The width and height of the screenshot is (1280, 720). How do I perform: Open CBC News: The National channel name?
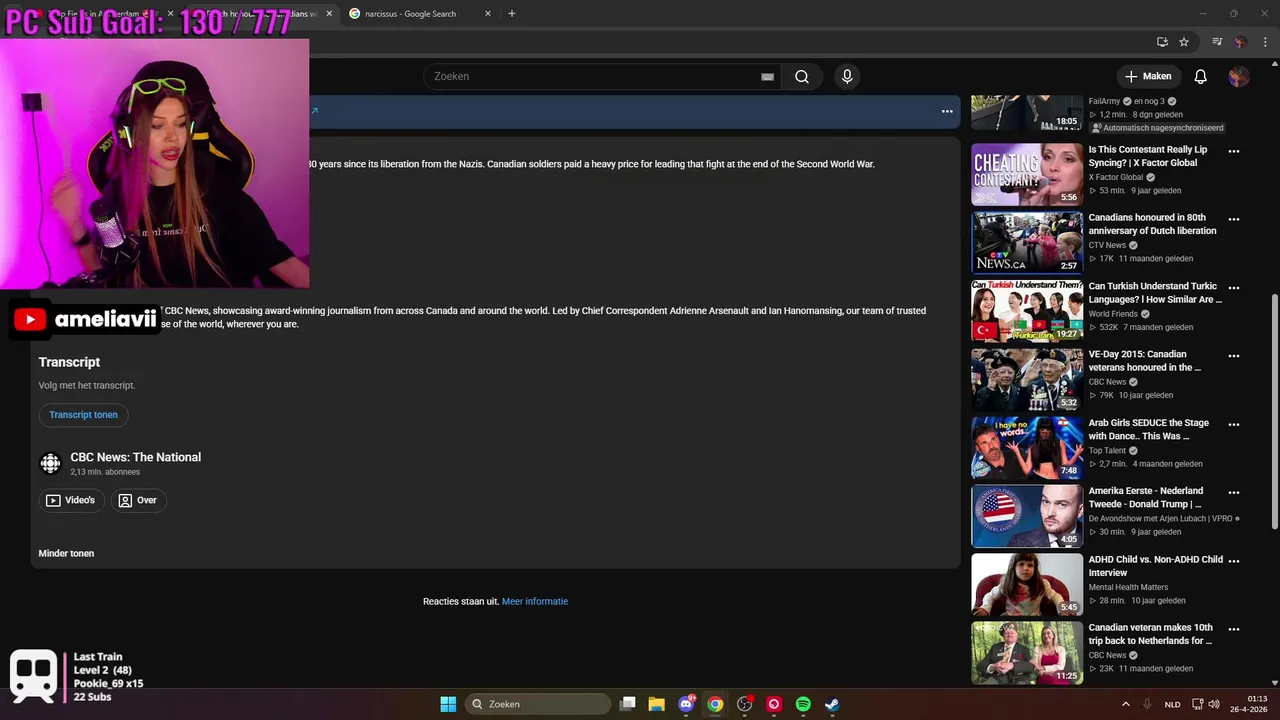point(136,457)
